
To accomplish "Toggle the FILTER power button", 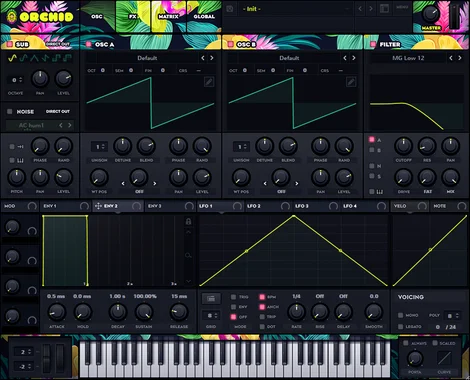I will pyautogui.click(x=373, y=44).
